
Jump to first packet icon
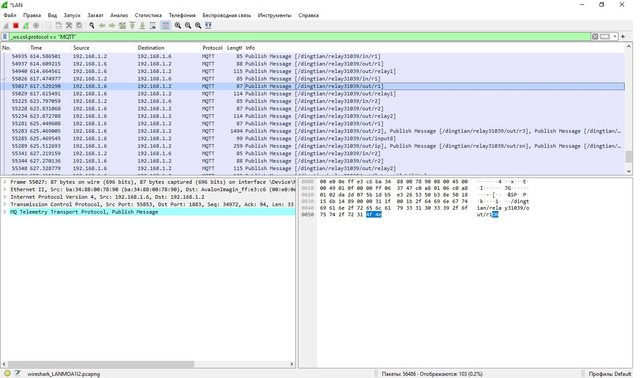click(x=132, y=26)
